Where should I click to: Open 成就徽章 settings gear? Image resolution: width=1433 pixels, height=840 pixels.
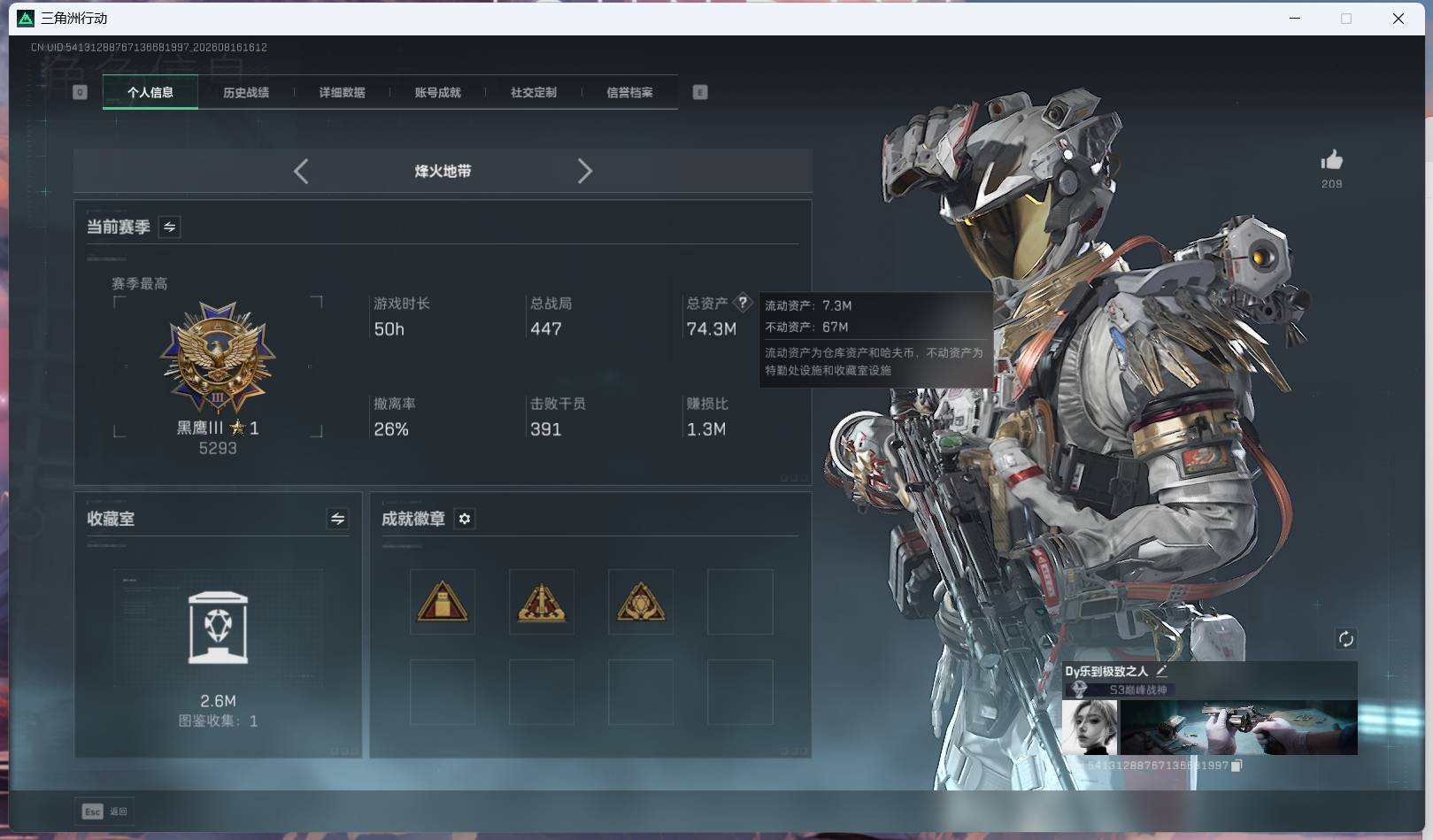point(465,519)
